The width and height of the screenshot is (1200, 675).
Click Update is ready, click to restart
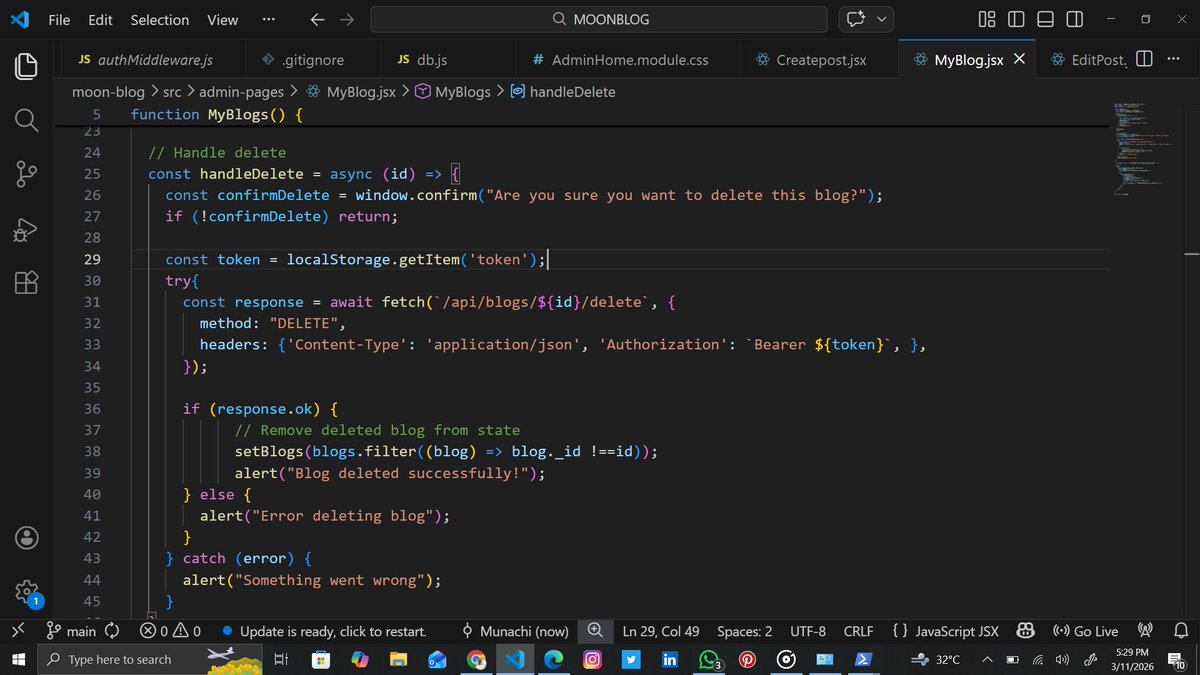pyautogui.click(x=324, y=631)
